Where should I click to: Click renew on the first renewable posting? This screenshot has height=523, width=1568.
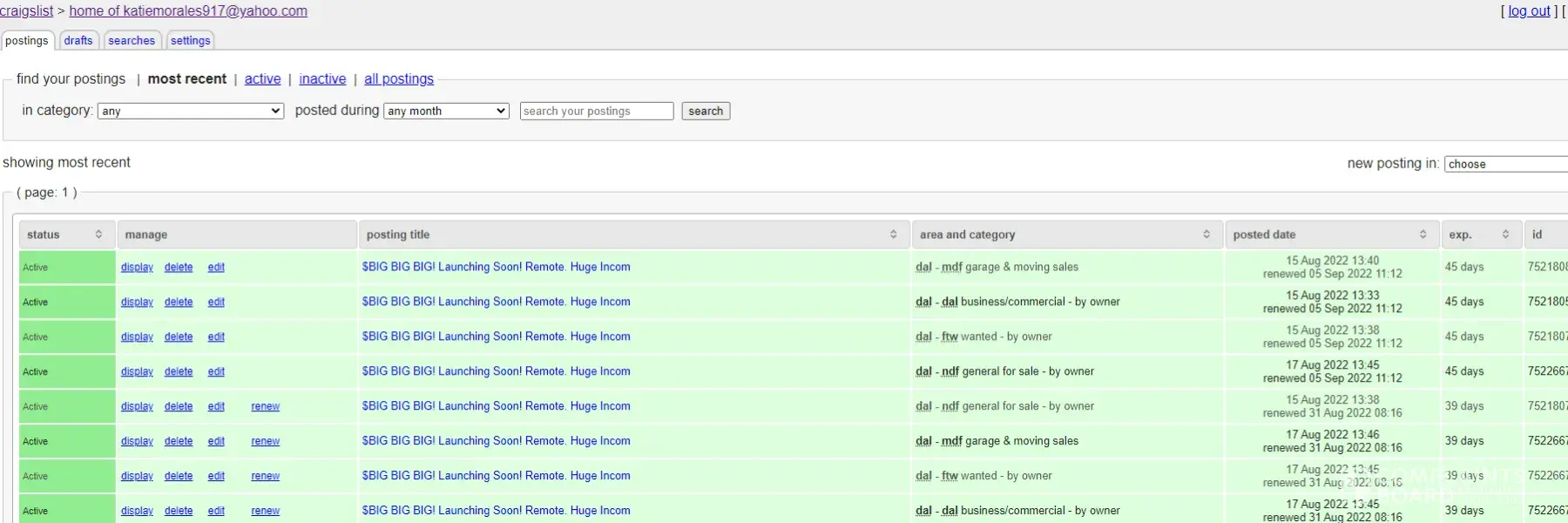pyautogui.click(x=265, y=406)
